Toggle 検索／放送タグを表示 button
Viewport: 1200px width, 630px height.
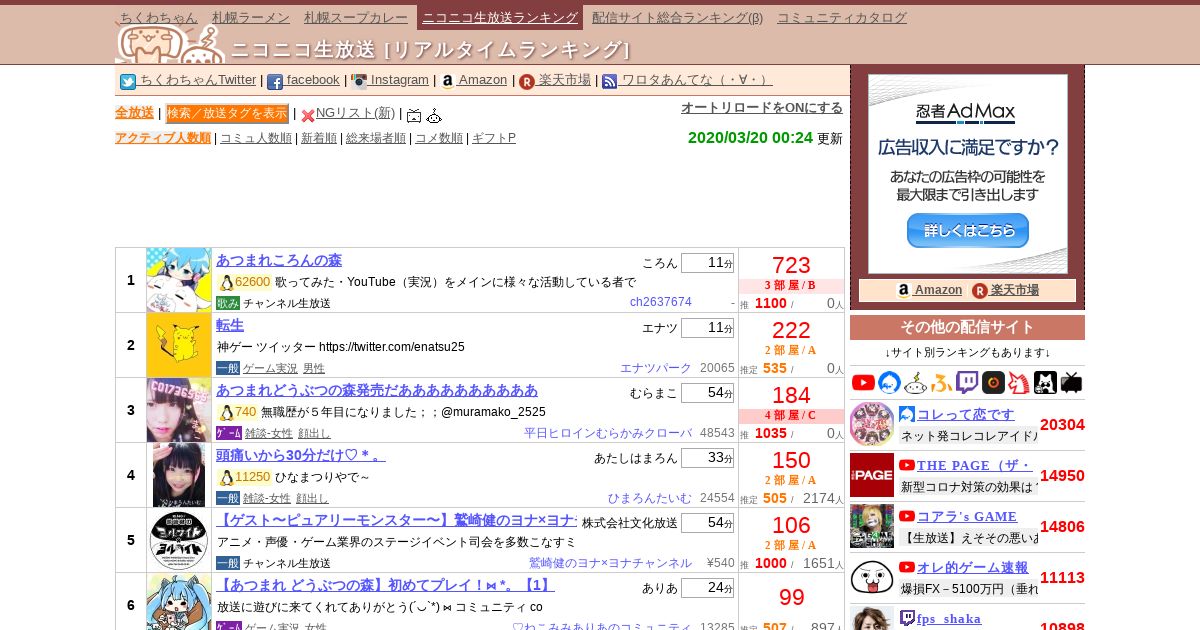coord(227,113)
